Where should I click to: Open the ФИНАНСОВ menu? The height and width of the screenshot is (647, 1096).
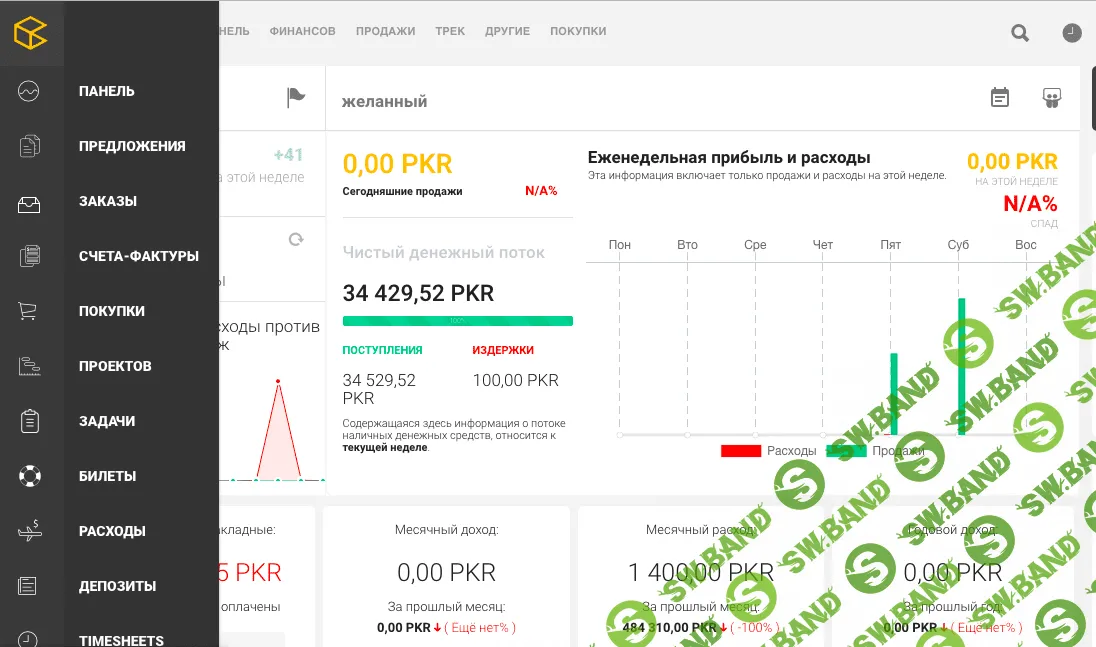coord(301,31)
